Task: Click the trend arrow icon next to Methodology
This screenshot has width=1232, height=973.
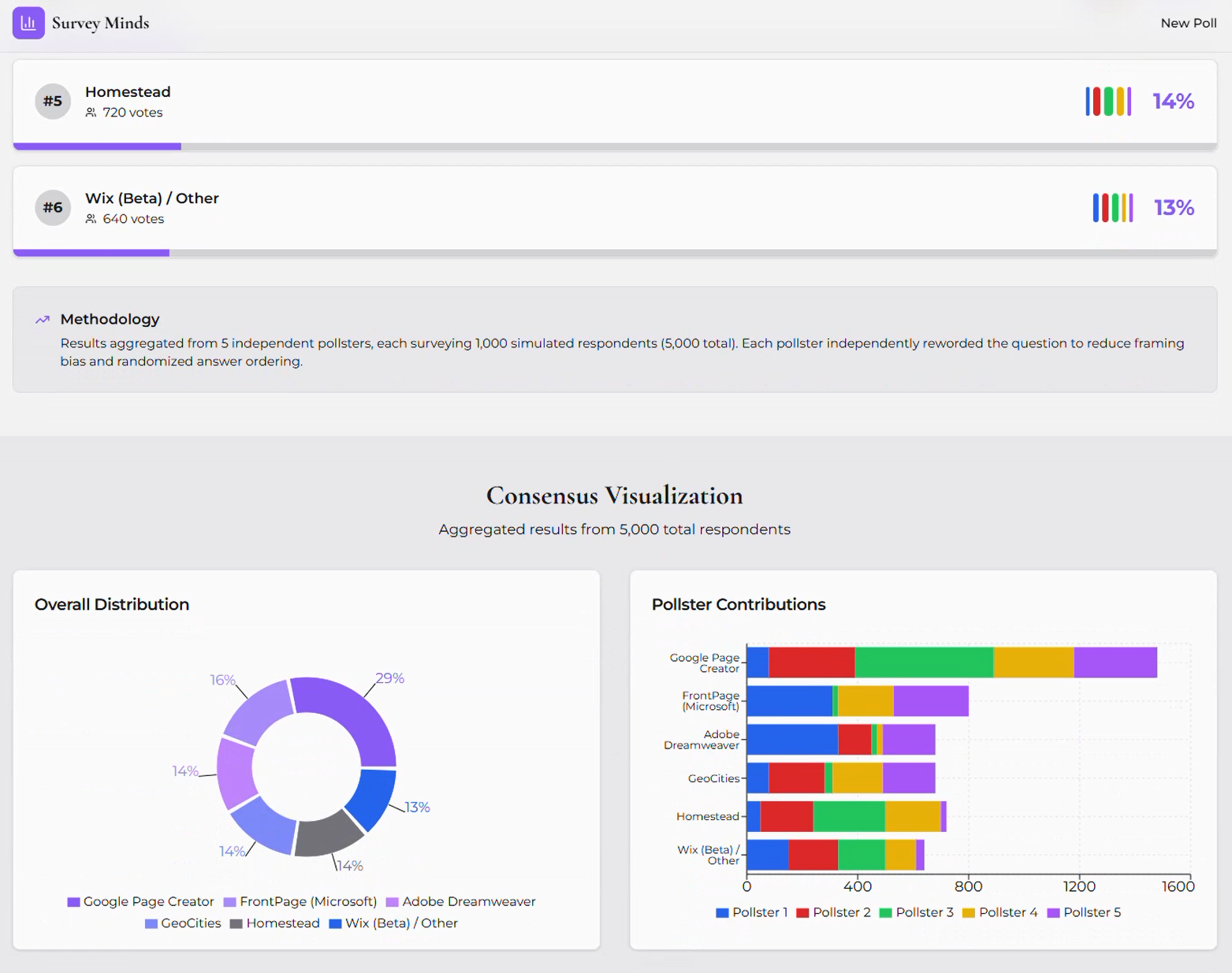Action: 43,319
